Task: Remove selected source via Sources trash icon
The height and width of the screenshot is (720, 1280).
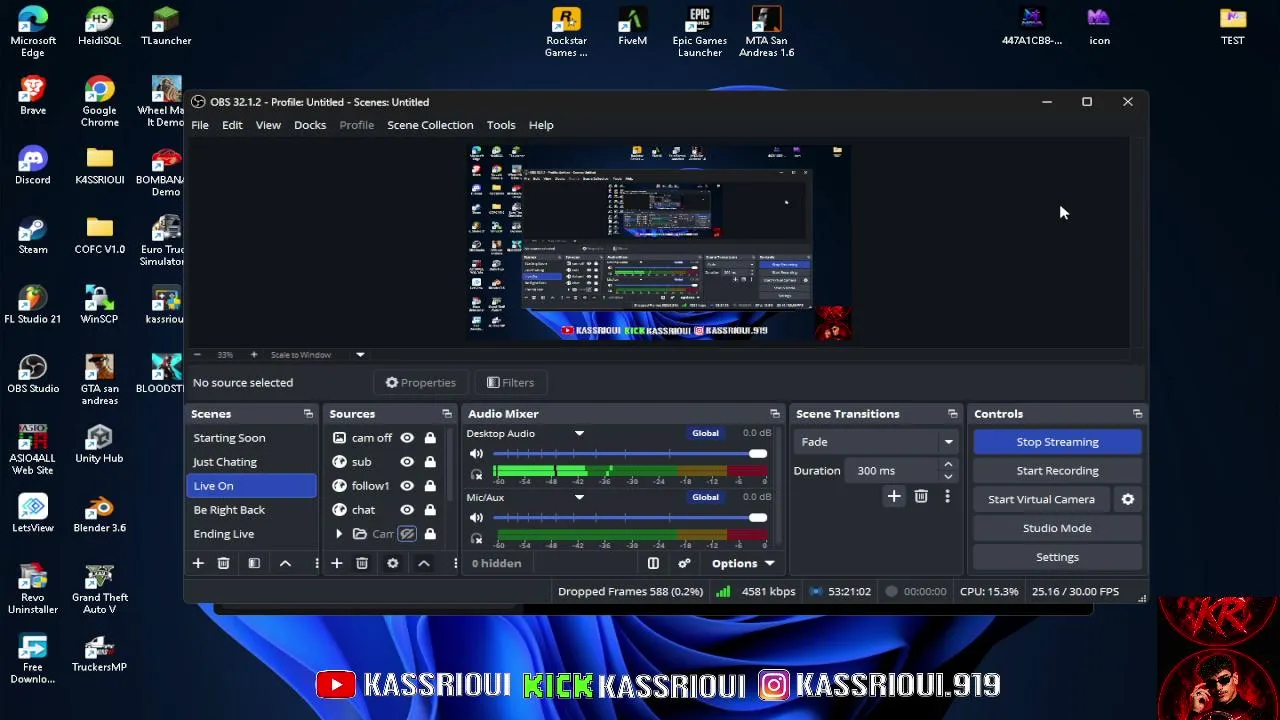Action: coord(362,563)
